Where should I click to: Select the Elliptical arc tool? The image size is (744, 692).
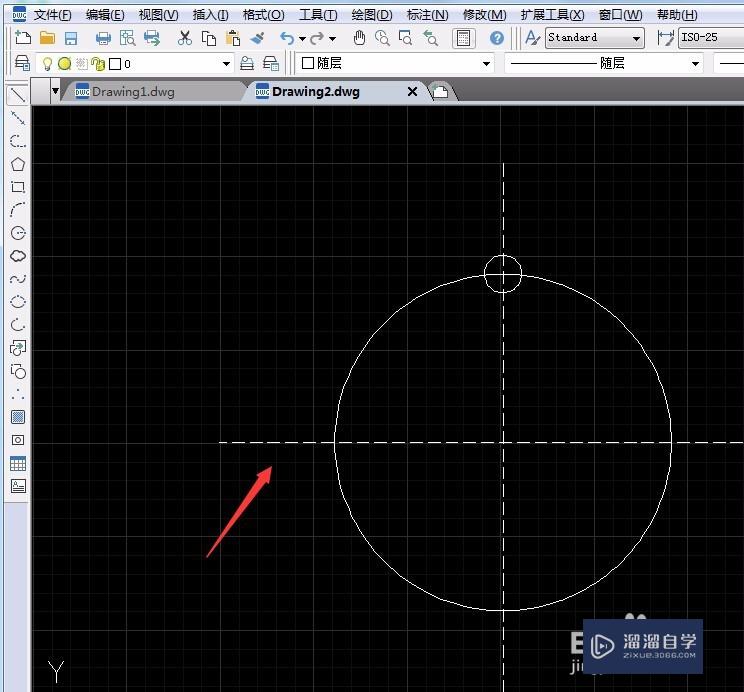18,325
